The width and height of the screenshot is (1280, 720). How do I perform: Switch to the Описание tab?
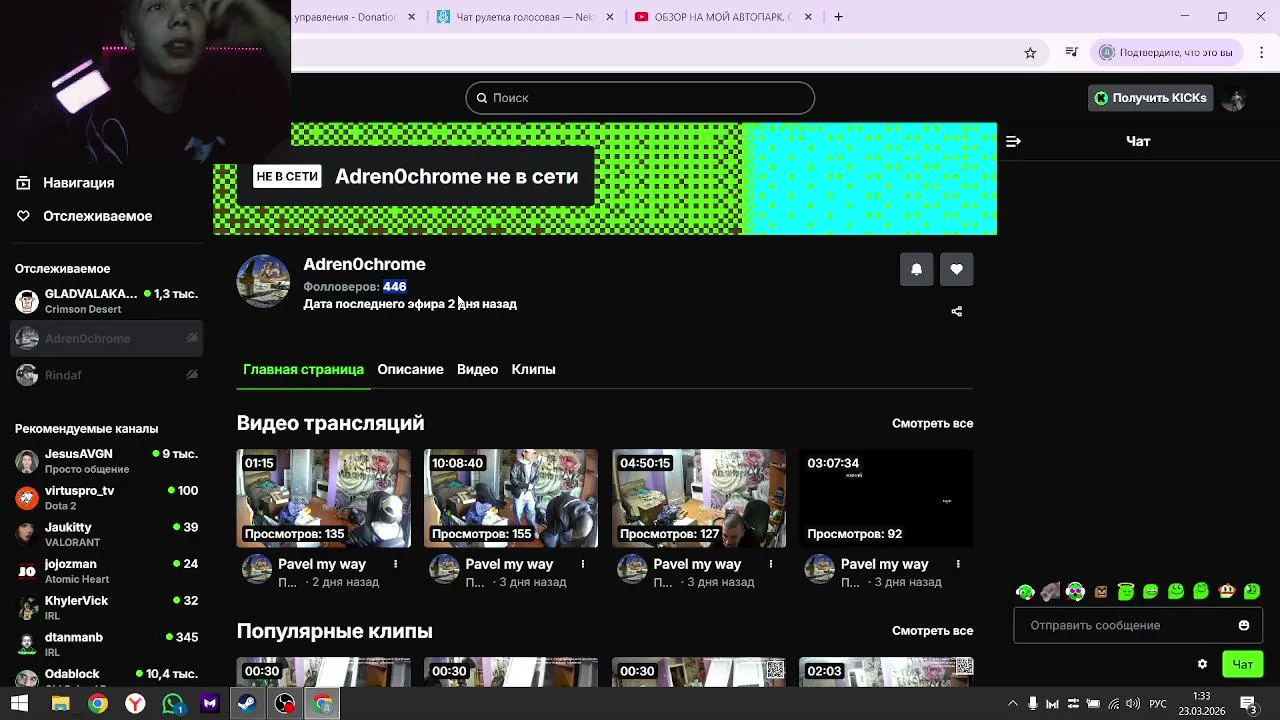pyautogui.click(x=410, y=369)
